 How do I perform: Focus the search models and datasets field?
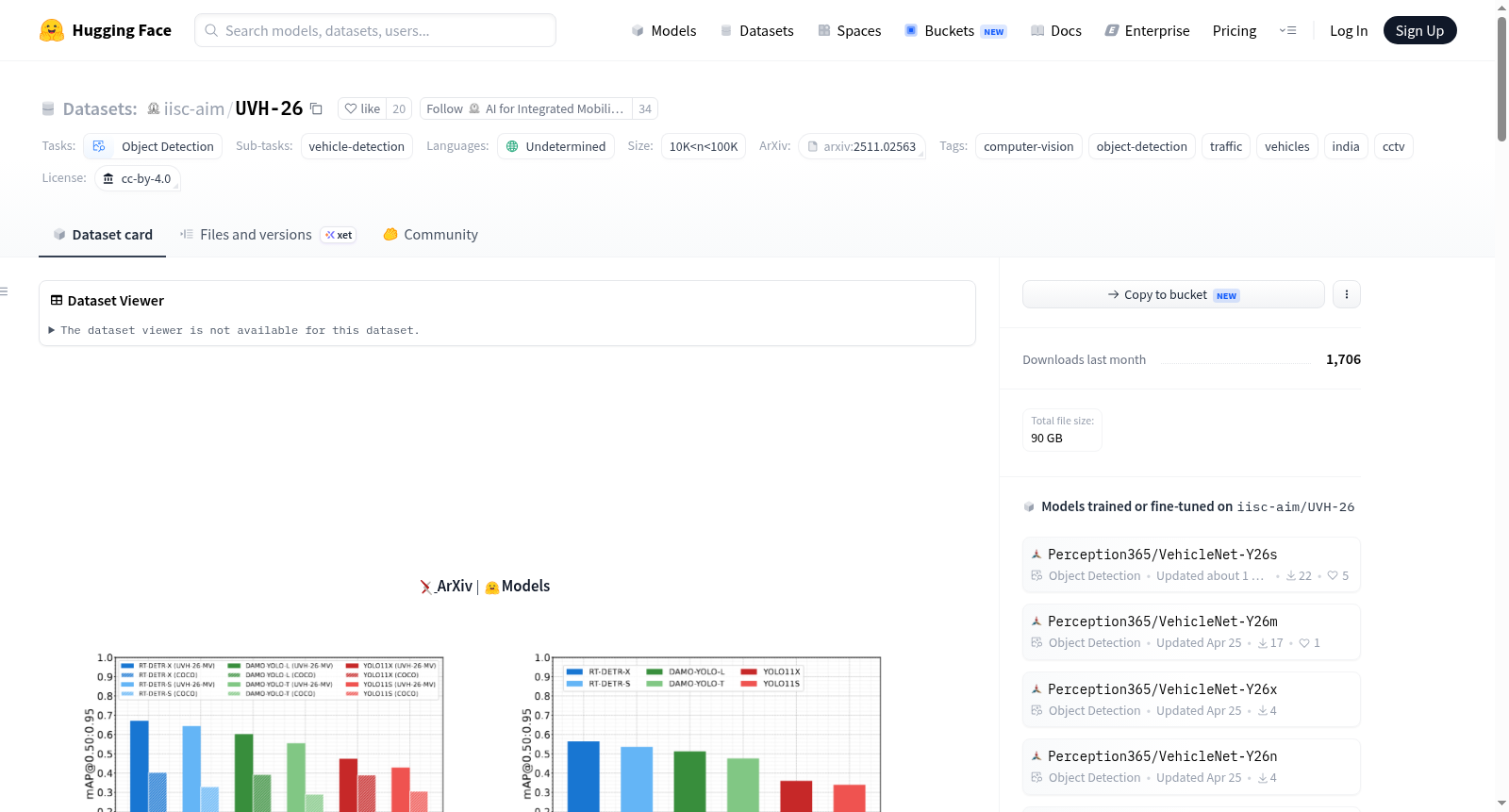point(375,30)
